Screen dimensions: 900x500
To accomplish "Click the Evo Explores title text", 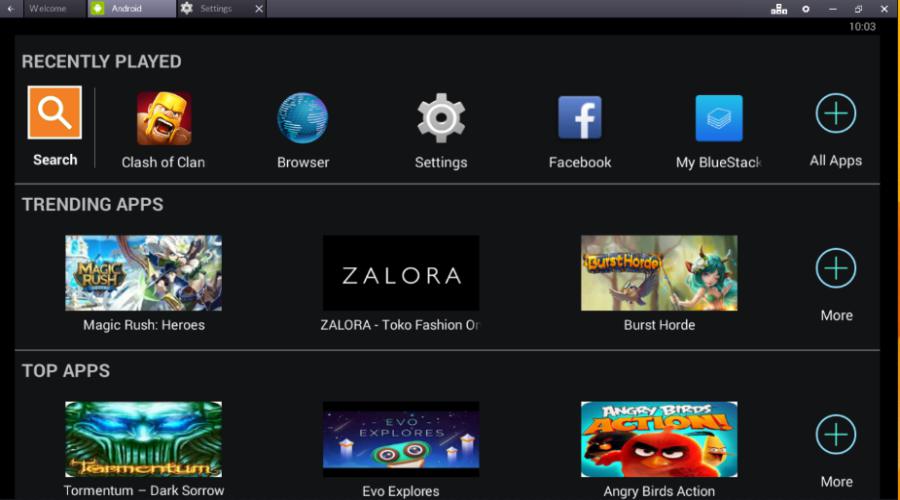I will pos(401,491).
